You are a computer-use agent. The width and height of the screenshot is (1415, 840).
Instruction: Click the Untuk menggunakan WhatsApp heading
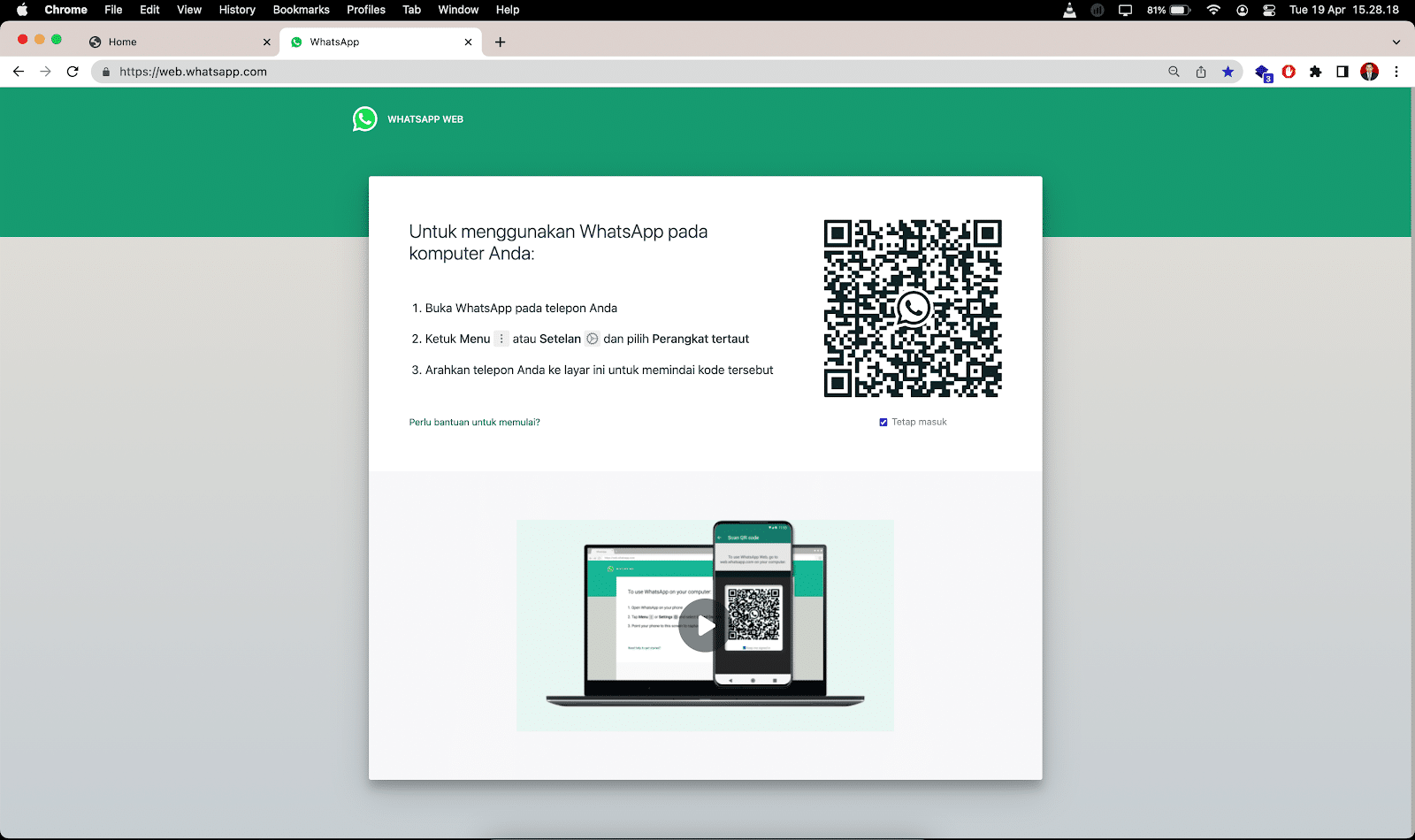(x=558, y=242)
